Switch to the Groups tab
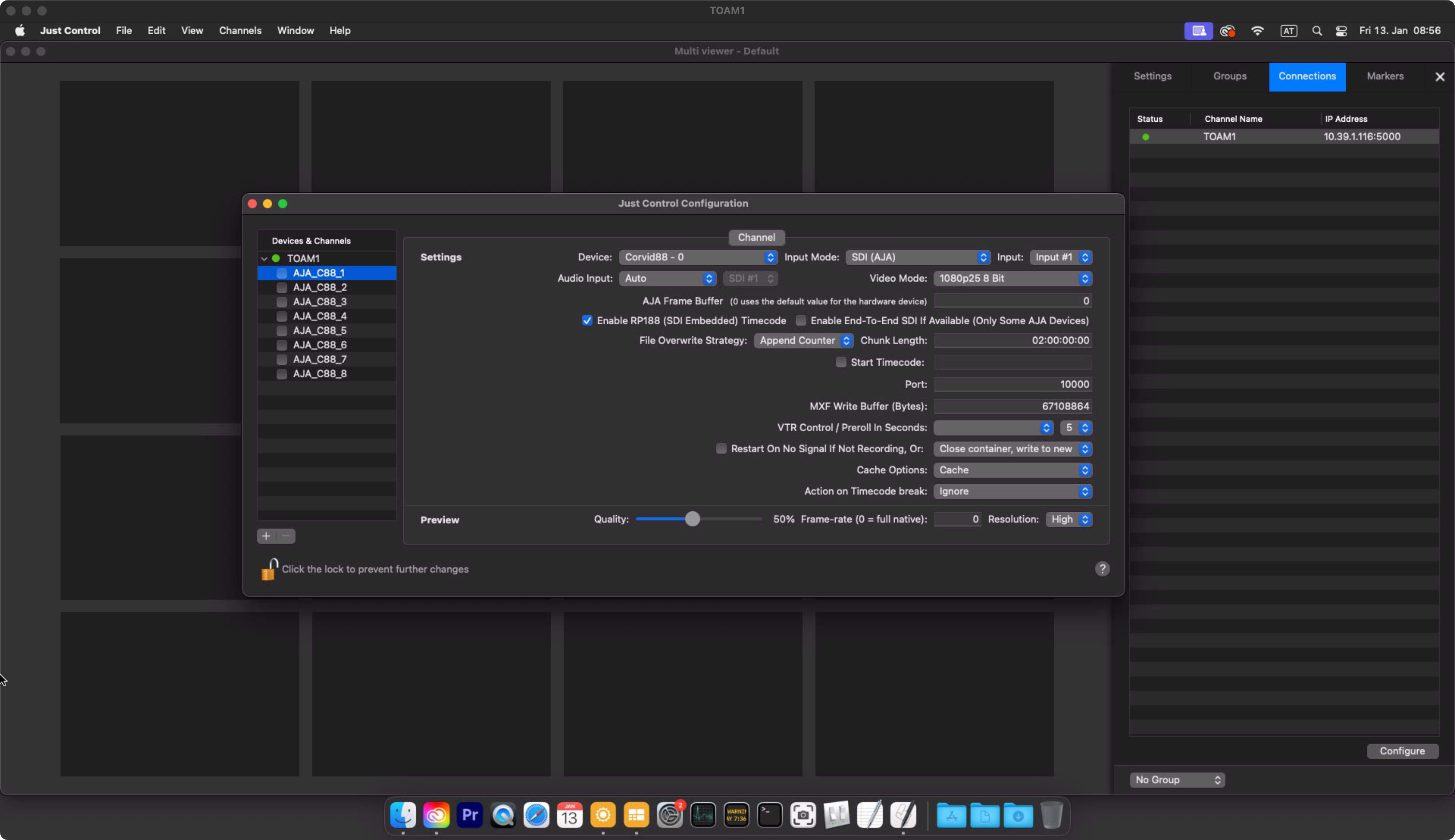 pos(1229,76)
